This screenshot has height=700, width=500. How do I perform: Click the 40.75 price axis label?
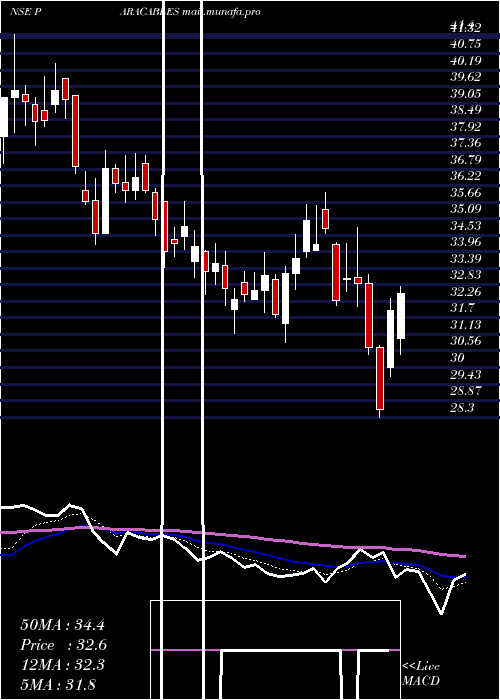click(466, 44)
